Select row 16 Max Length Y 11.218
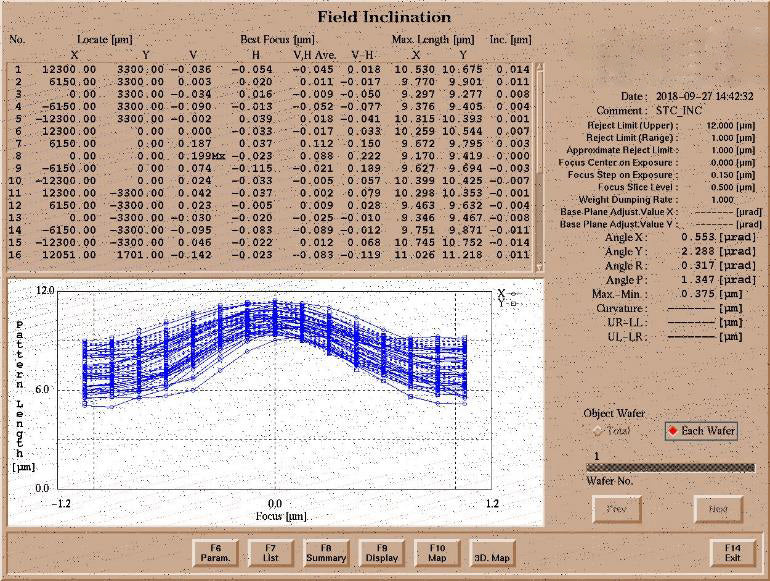The image size is (770, 581). [x=462, y=255]
